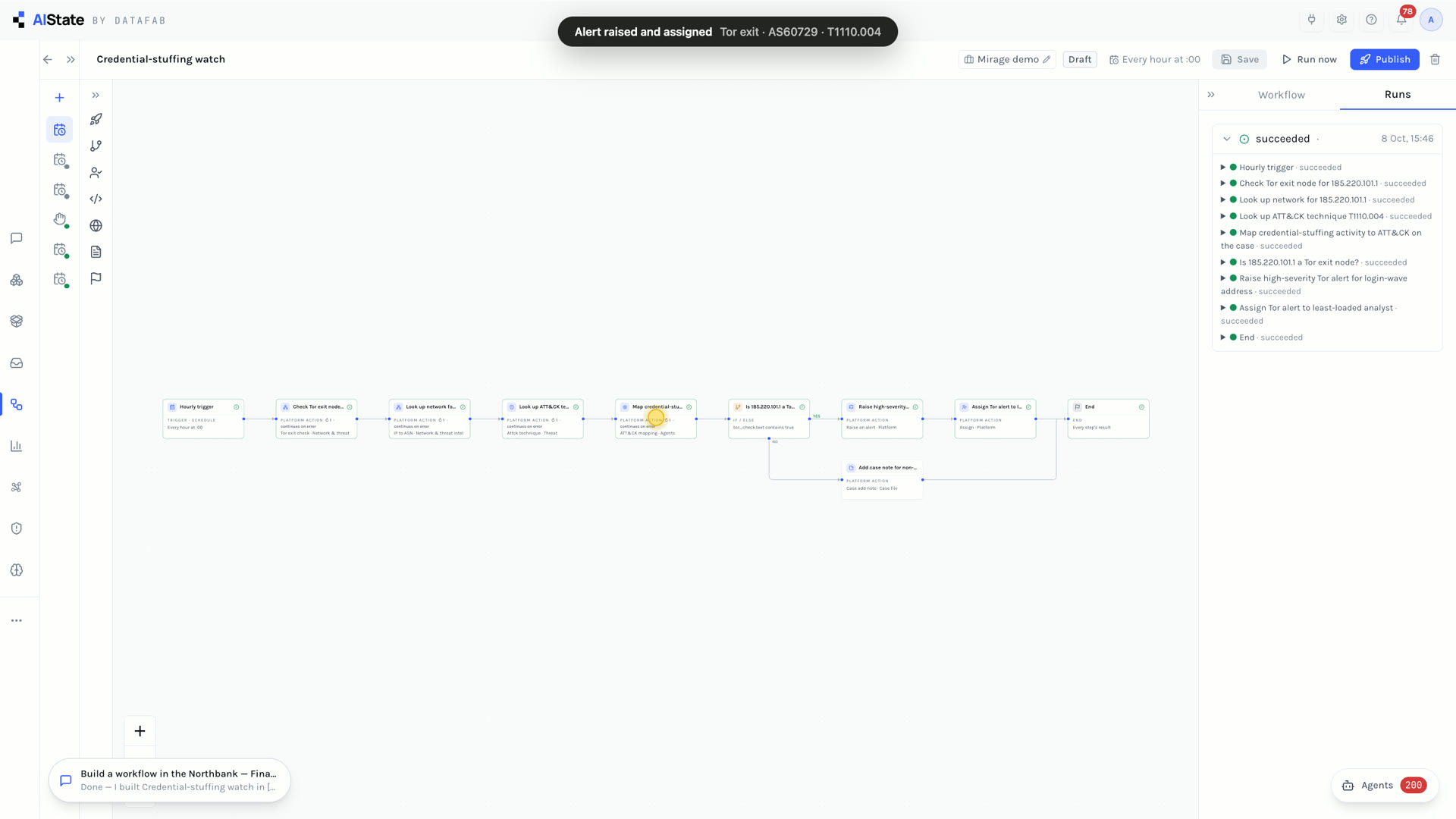
Task: Click the three dots more menu in sidebar
Action: 17,620
